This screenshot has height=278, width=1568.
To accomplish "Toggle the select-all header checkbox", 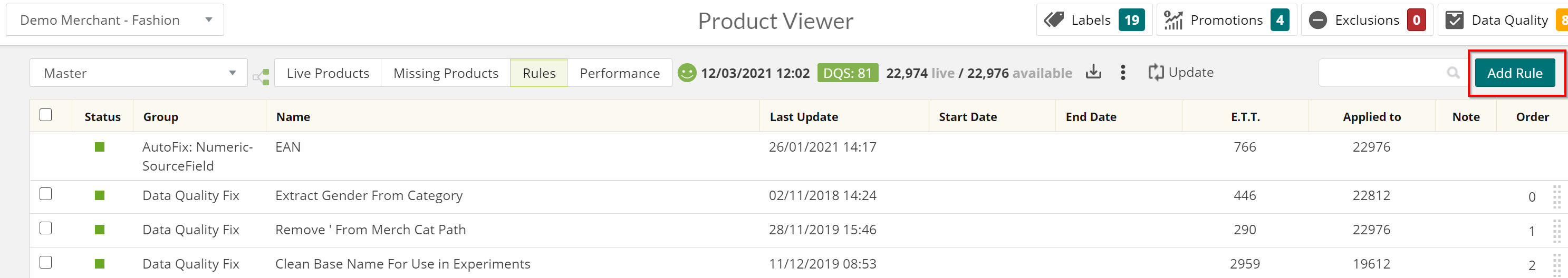I will click(x=46, y=115).
